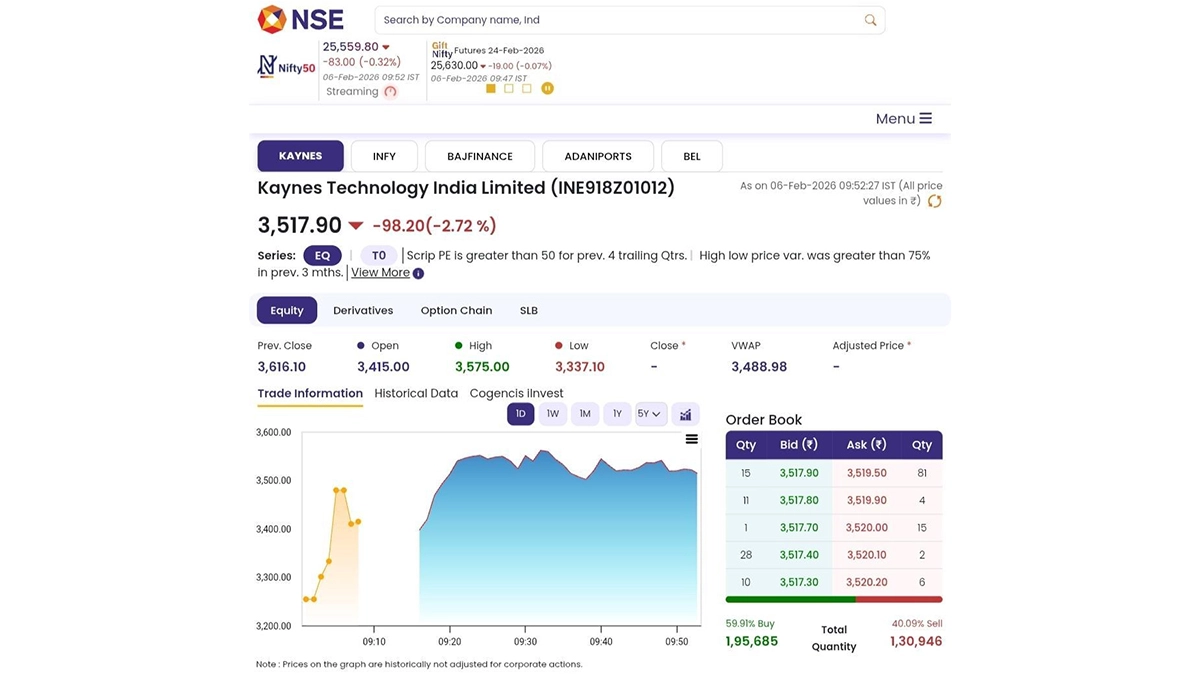Click the Nifty50 logo
Viewport: 1200px width, 675px height.
[286, 67]
